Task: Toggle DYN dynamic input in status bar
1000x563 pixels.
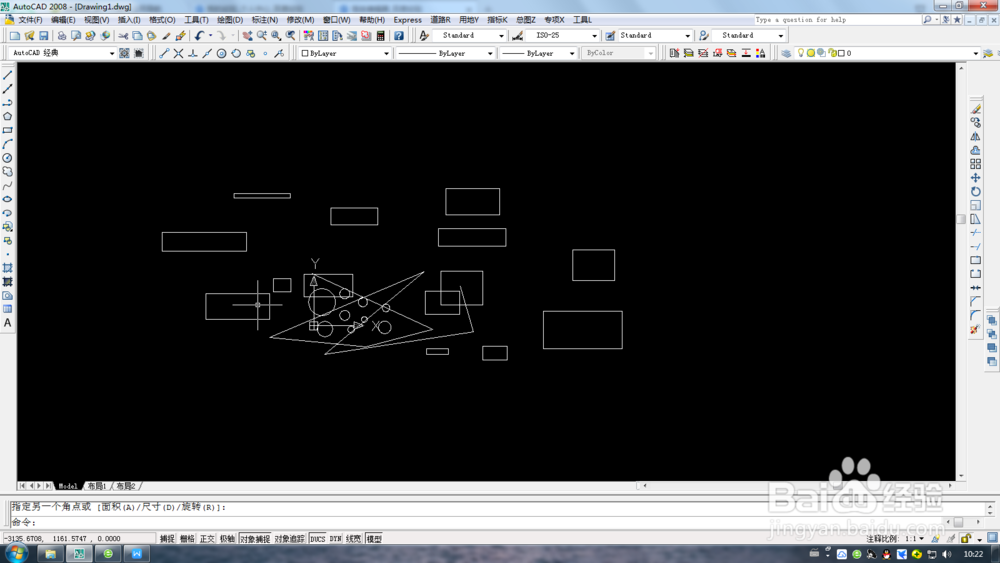Action: 335,539
